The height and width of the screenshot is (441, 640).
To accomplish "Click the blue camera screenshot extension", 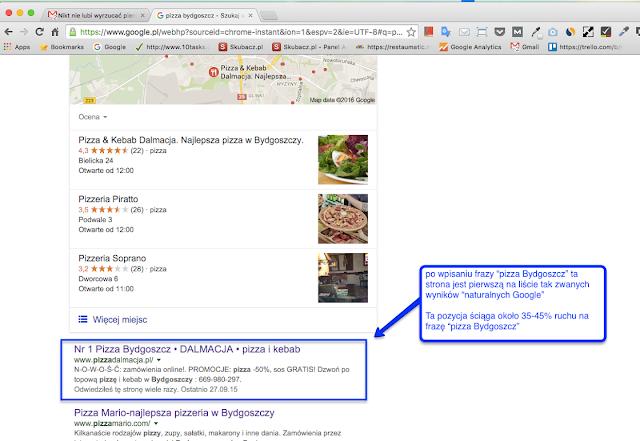I will [553, 32].
